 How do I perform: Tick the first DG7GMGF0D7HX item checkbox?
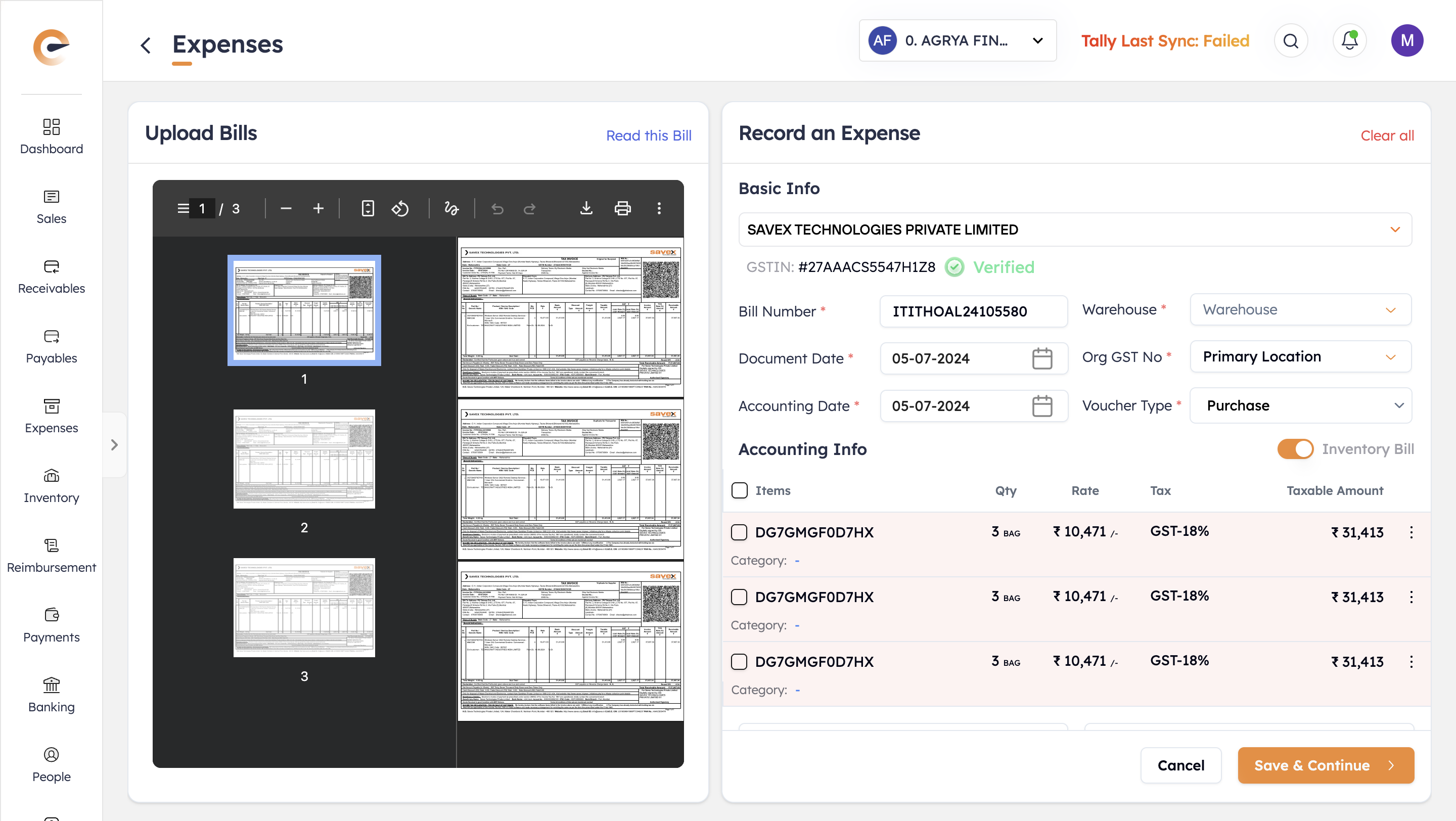coord(739,532)
